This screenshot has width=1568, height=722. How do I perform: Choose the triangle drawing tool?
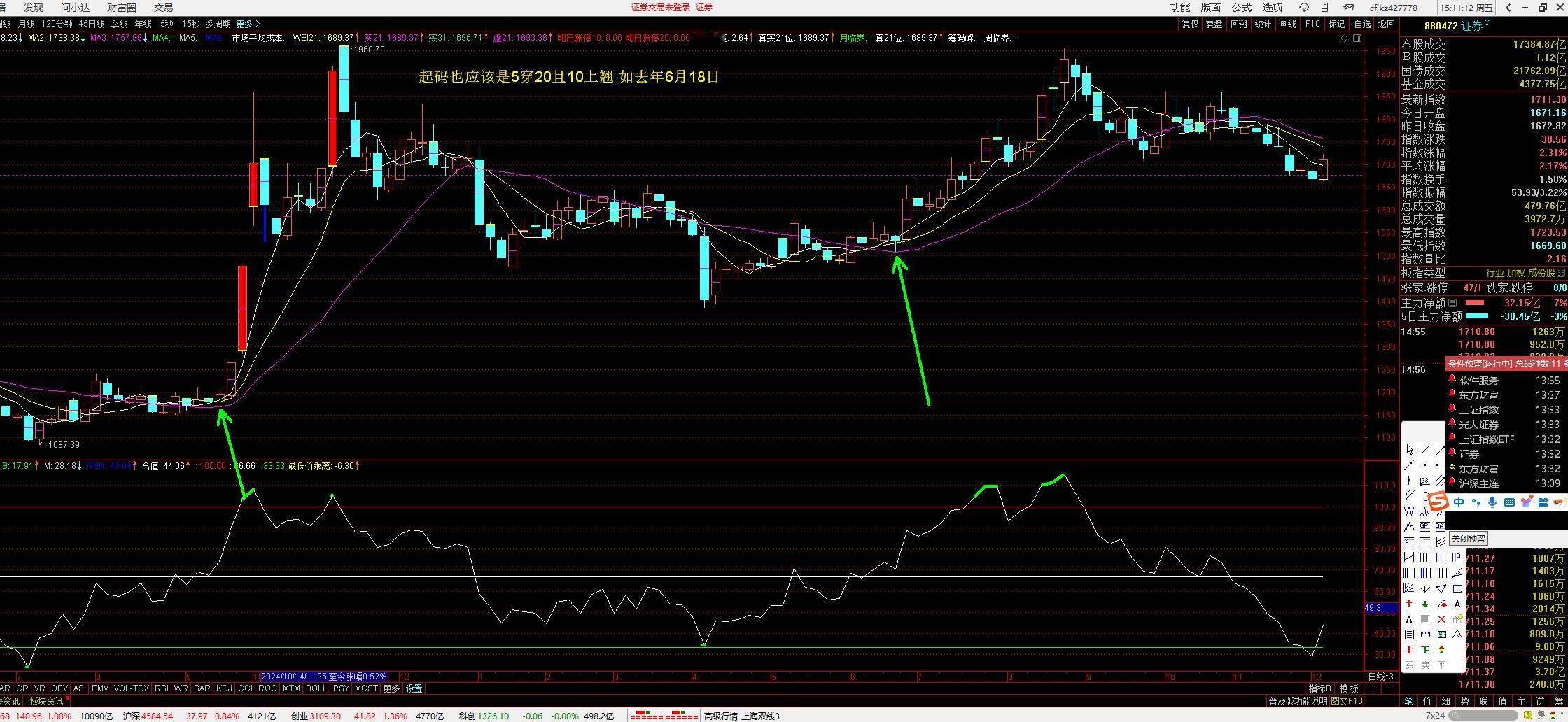[1441, 588]
